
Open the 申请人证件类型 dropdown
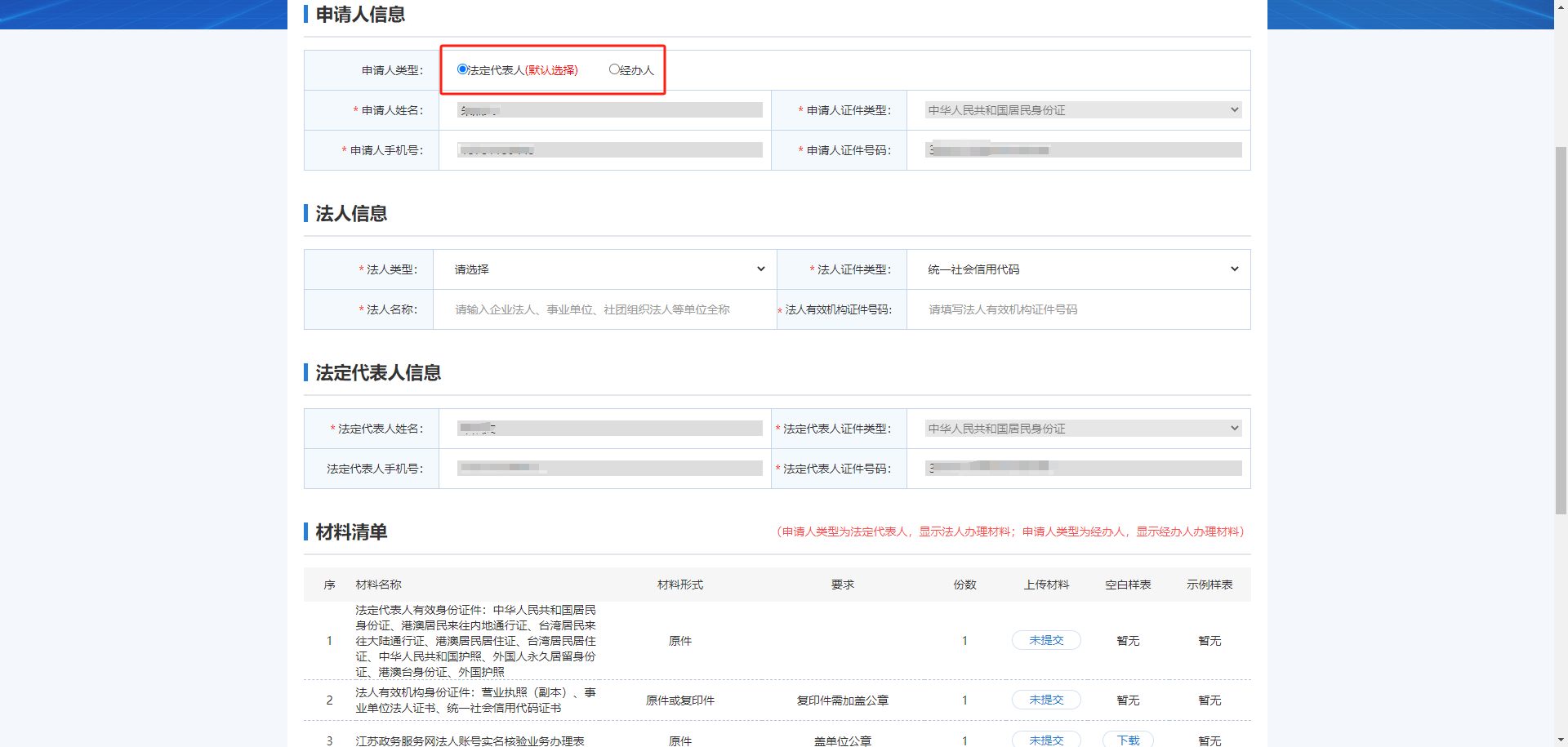(x=1082, y=110)
